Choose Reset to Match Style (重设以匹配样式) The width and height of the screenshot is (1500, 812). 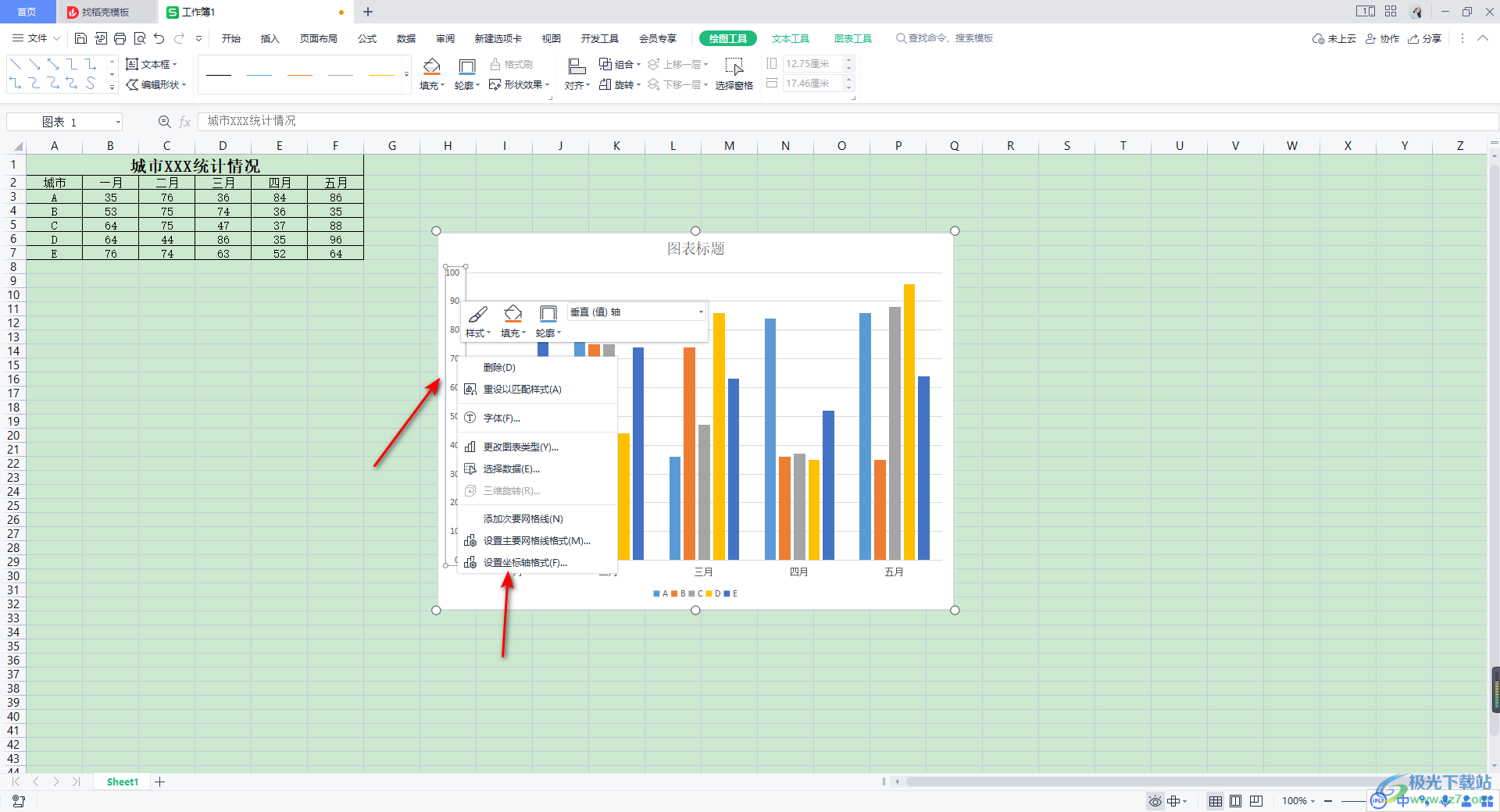[x=537, y=389]
